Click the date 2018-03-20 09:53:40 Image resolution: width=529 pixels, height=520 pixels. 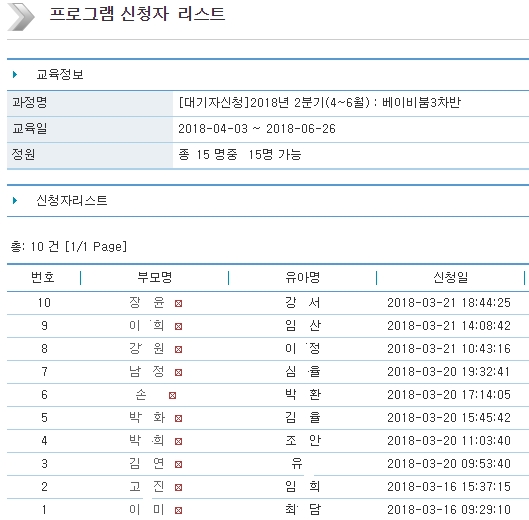(449, 464)
